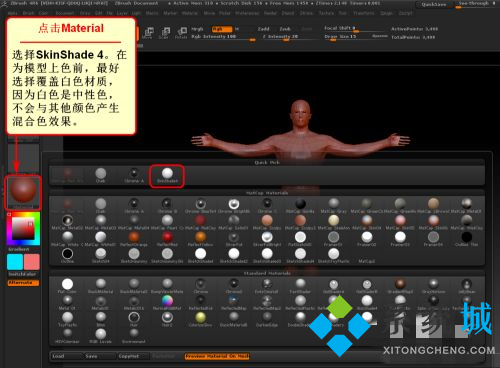Pick the ReflectYellow material sphere
The width and height of the screenshot is (500, 368).
click(x=200, y=239)
